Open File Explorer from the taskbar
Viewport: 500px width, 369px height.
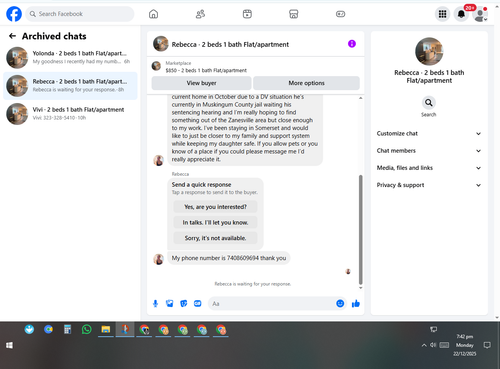click(106, 330)
